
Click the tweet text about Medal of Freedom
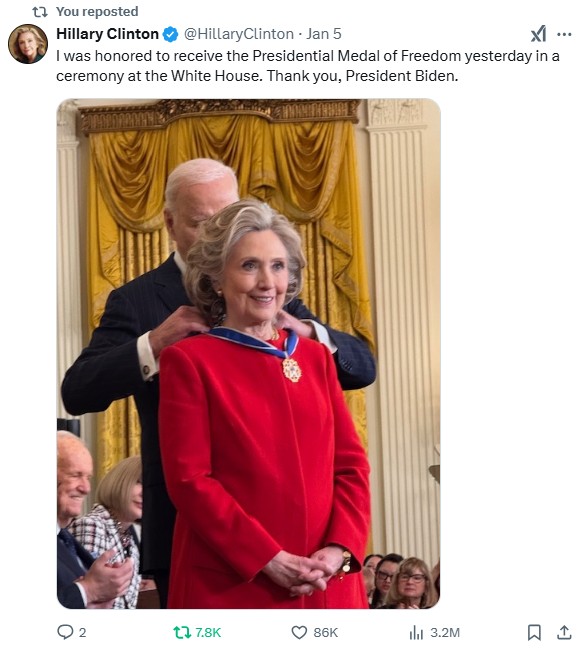tap(308, 66)
